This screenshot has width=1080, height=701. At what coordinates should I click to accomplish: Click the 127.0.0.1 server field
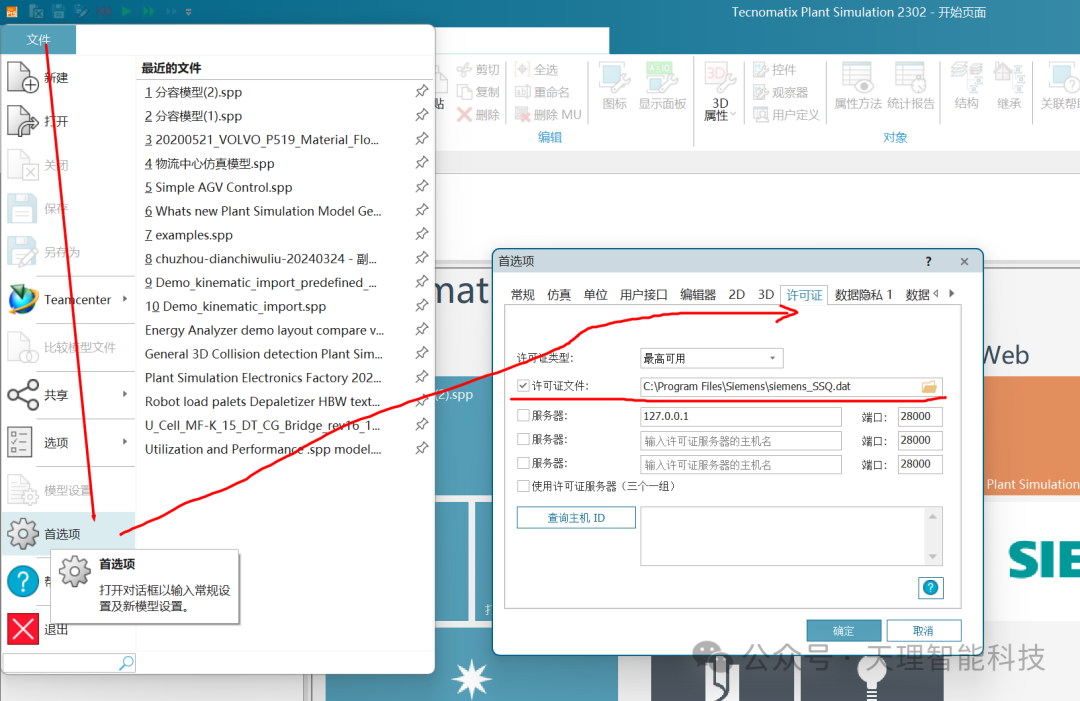740,417
